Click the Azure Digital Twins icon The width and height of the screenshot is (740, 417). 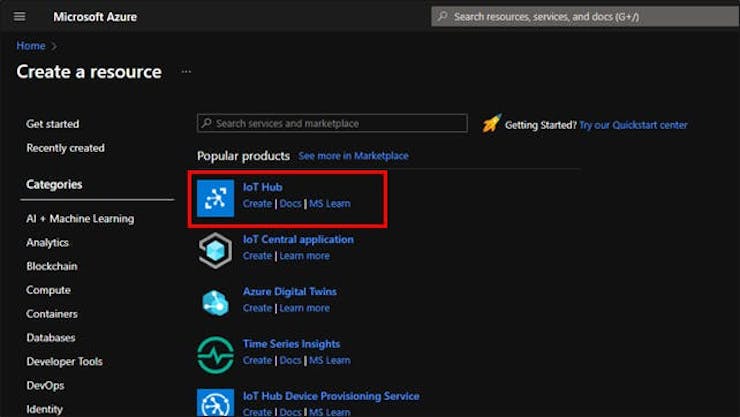coord(215,303)
